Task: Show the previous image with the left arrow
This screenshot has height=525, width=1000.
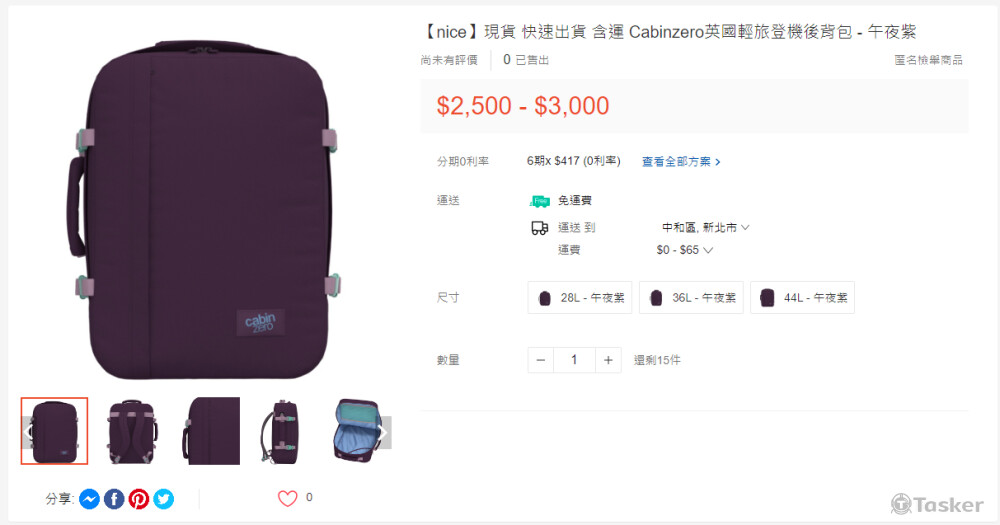Action: 28,433
